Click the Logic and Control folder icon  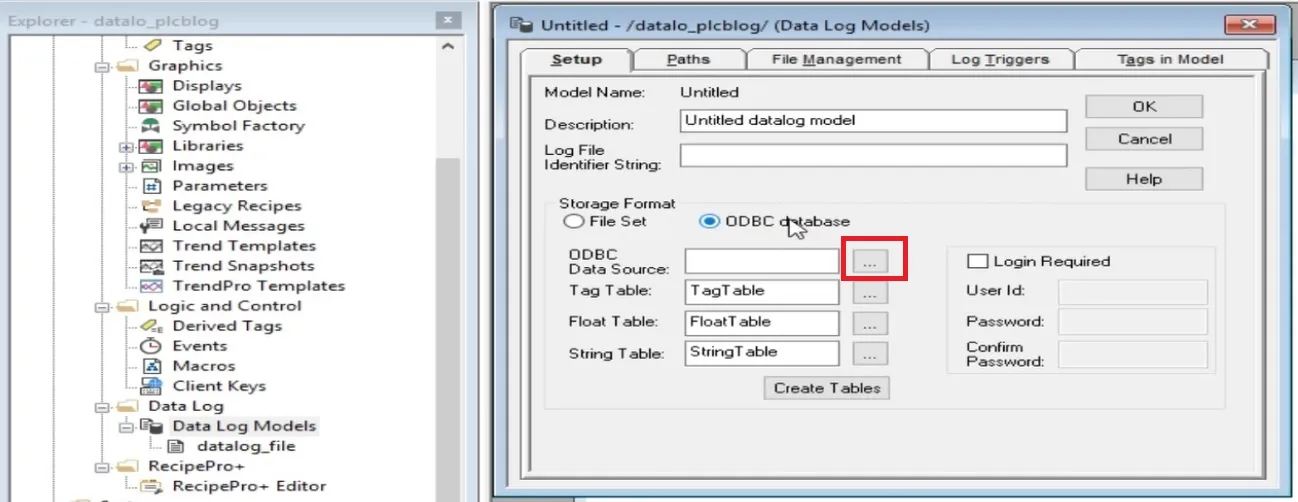[x=128, y=306]
